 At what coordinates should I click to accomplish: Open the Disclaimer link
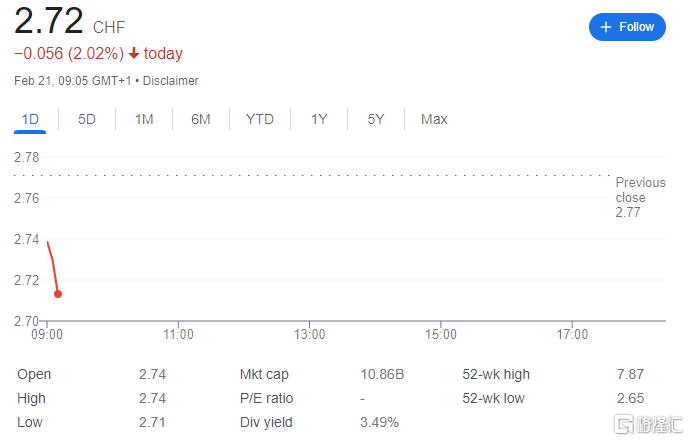pyautogui.click(x=173, y=81)
